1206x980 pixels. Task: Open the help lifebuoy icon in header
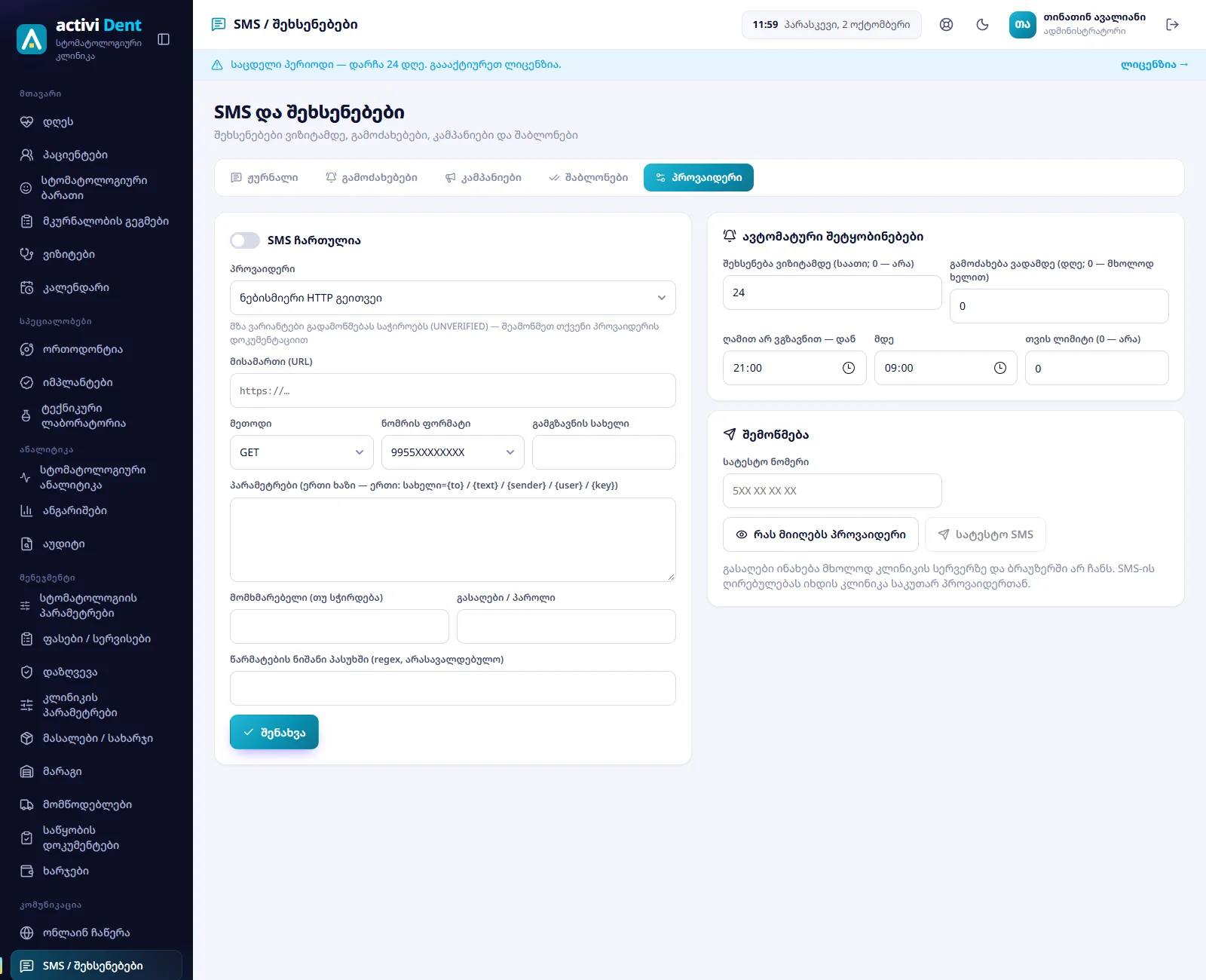[x=946, y=25]
